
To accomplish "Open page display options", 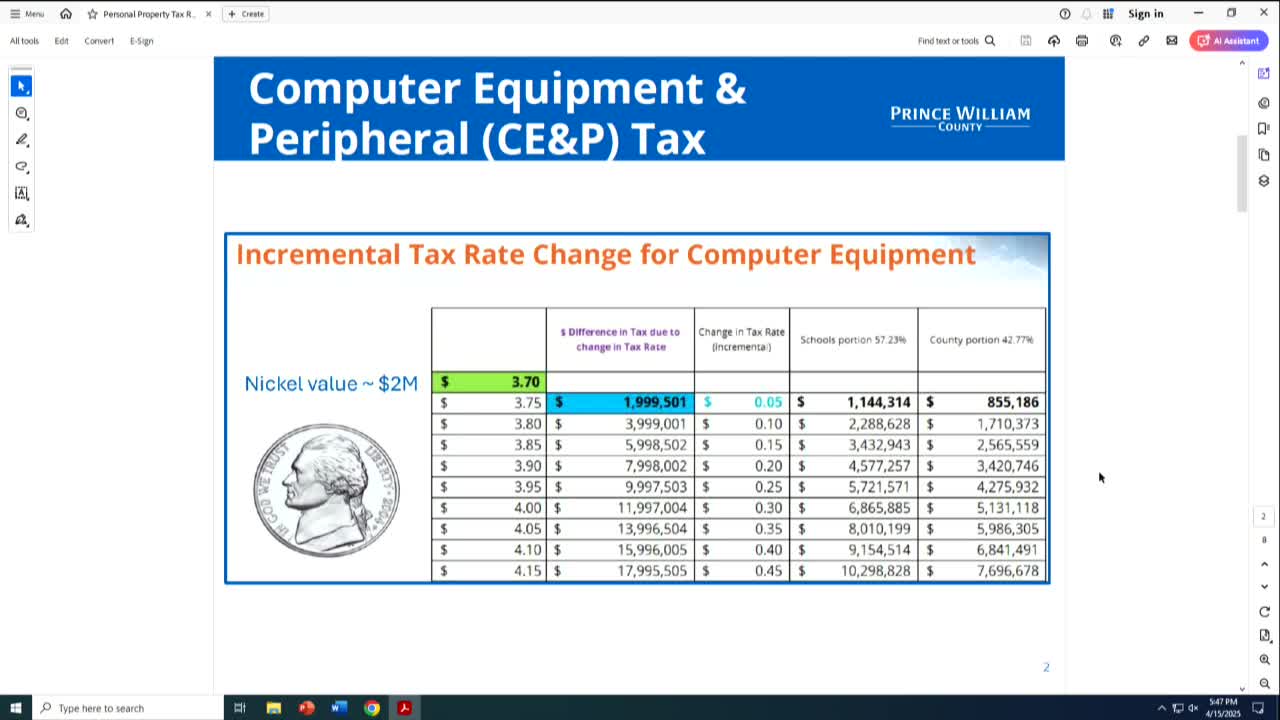I will [x=1265, y=636].
